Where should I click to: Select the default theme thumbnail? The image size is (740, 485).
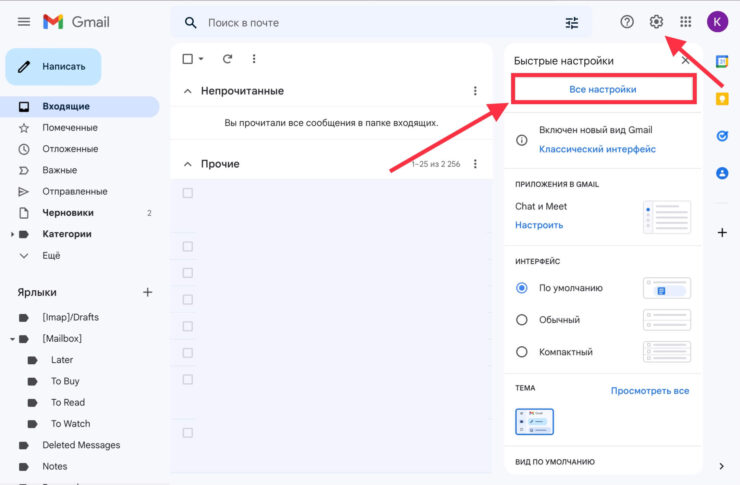click(534, 422)
